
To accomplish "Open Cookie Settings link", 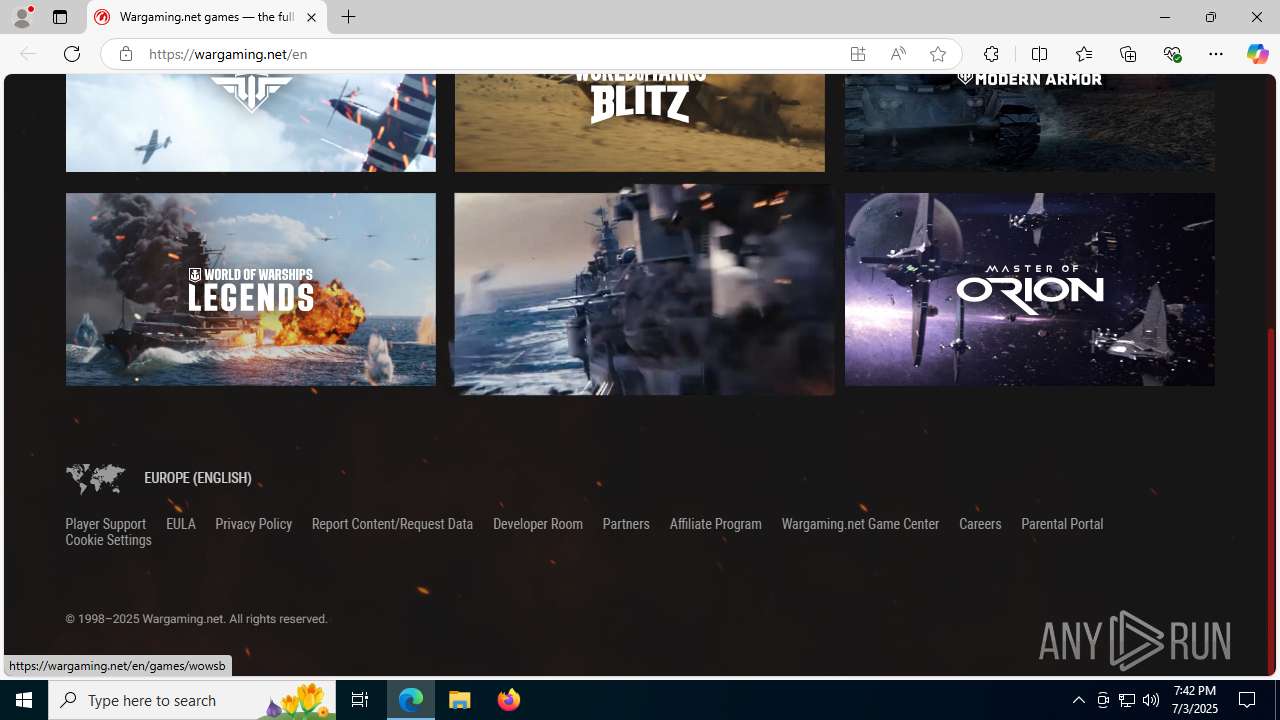I will pyautogui.click(x=108, y=540).
